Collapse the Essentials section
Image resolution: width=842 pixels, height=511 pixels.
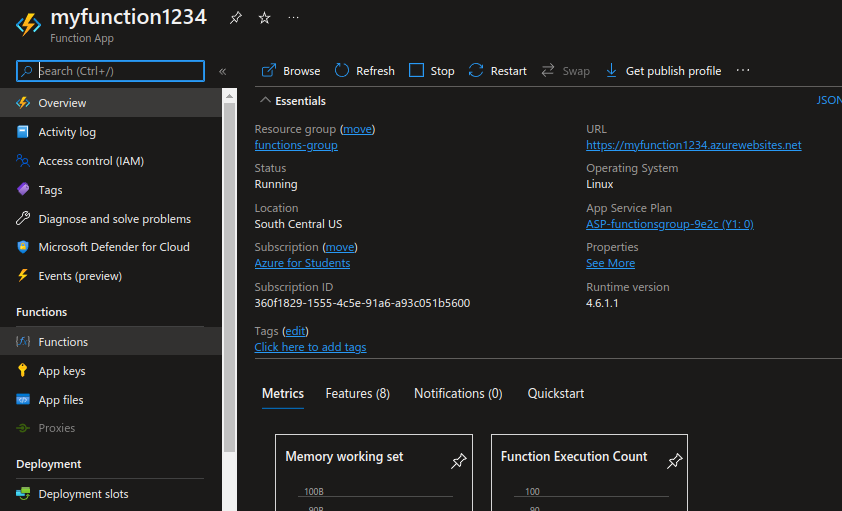293,101
